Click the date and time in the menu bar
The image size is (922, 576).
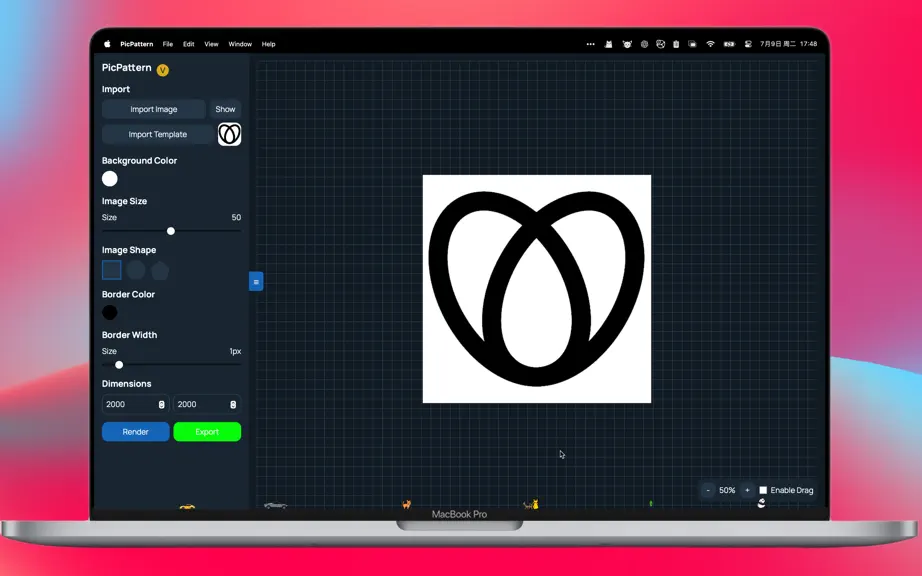click(x=789, y=44)
